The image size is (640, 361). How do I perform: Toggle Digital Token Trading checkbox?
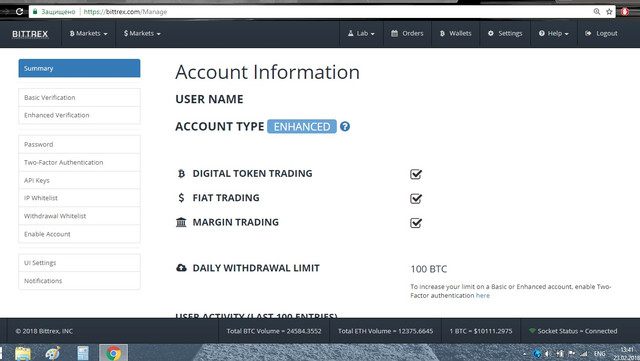(x=416, y=174)
